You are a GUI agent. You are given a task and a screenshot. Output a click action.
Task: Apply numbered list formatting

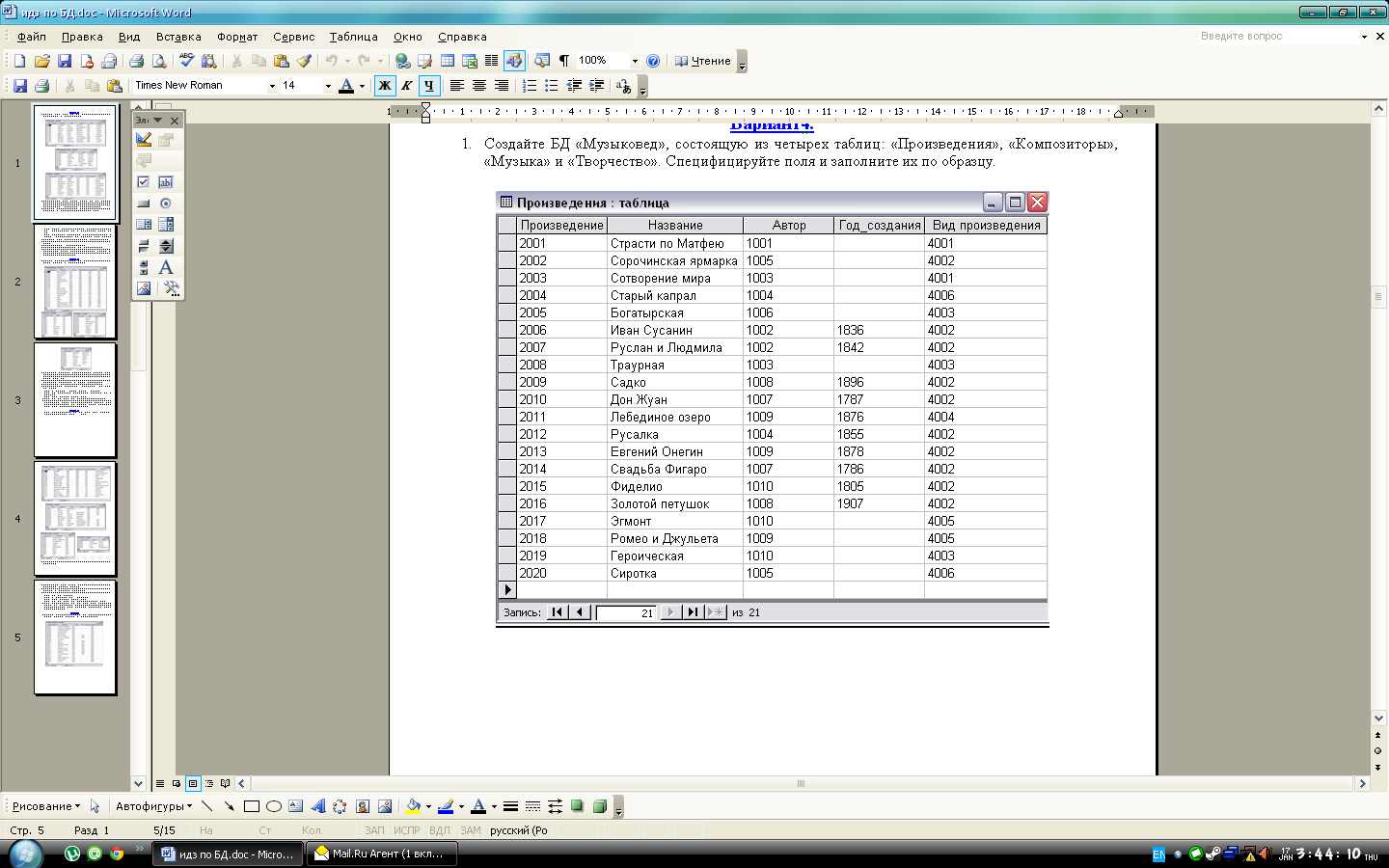click(x=530, y=86)
